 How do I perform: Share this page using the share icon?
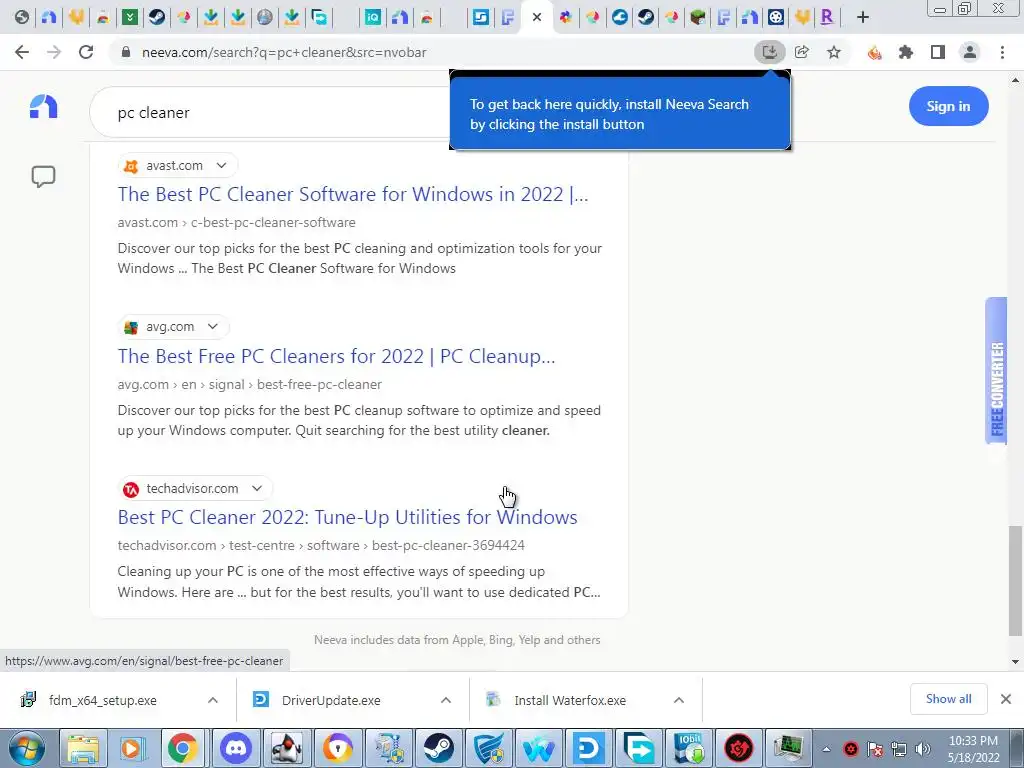point(802,52)
